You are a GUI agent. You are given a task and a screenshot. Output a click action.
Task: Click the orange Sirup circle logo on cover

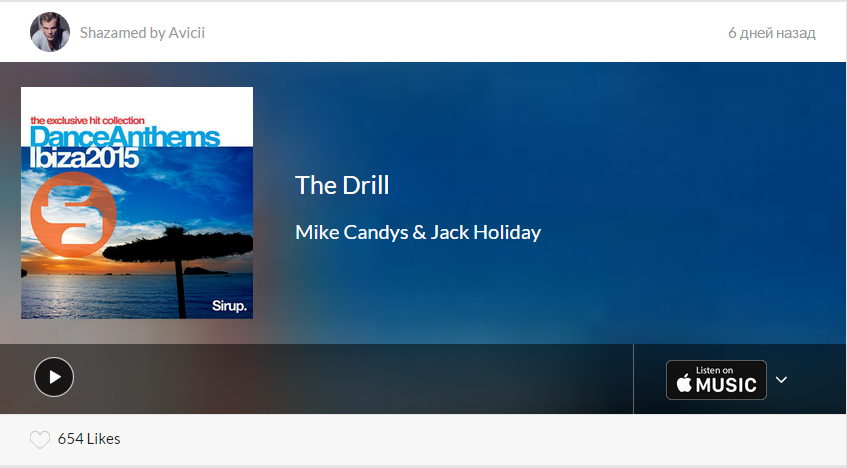(x=73, y=215)
